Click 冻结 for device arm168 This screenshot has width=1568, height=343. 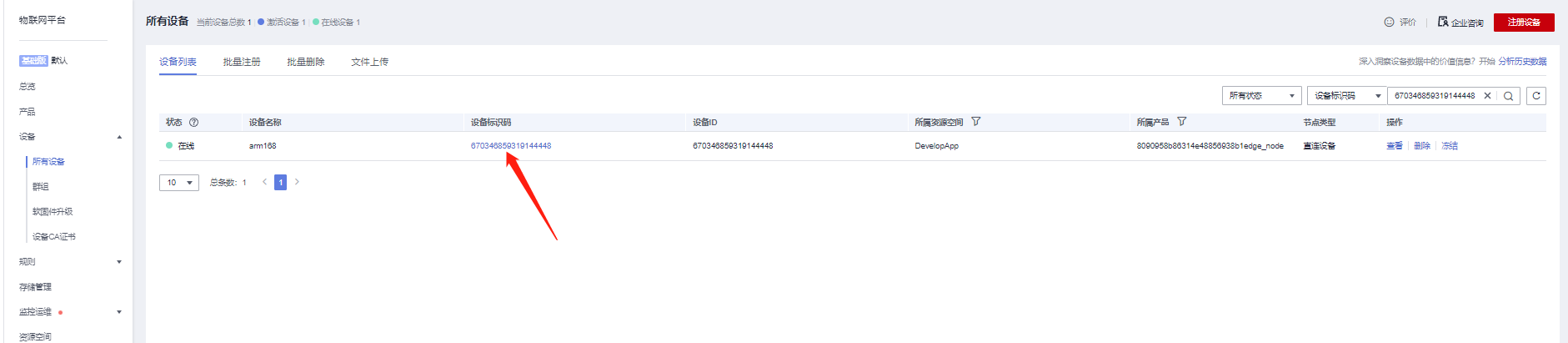pos(1450,146)
